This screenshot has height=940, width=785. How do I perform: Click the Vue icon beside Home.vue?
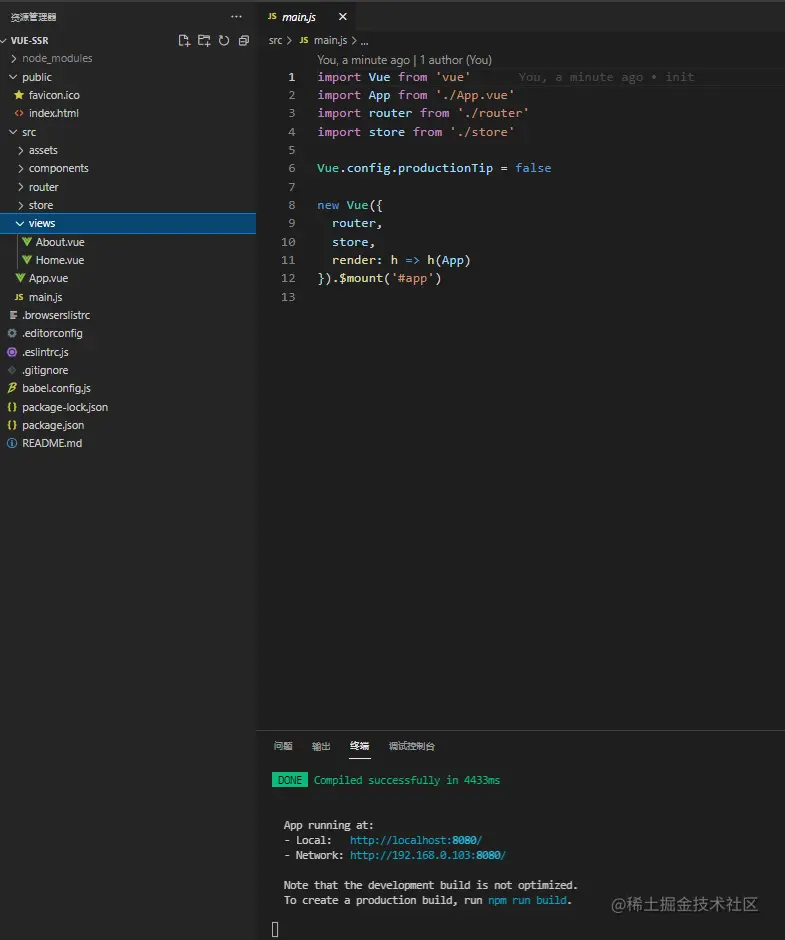click(x=26, y=260)
